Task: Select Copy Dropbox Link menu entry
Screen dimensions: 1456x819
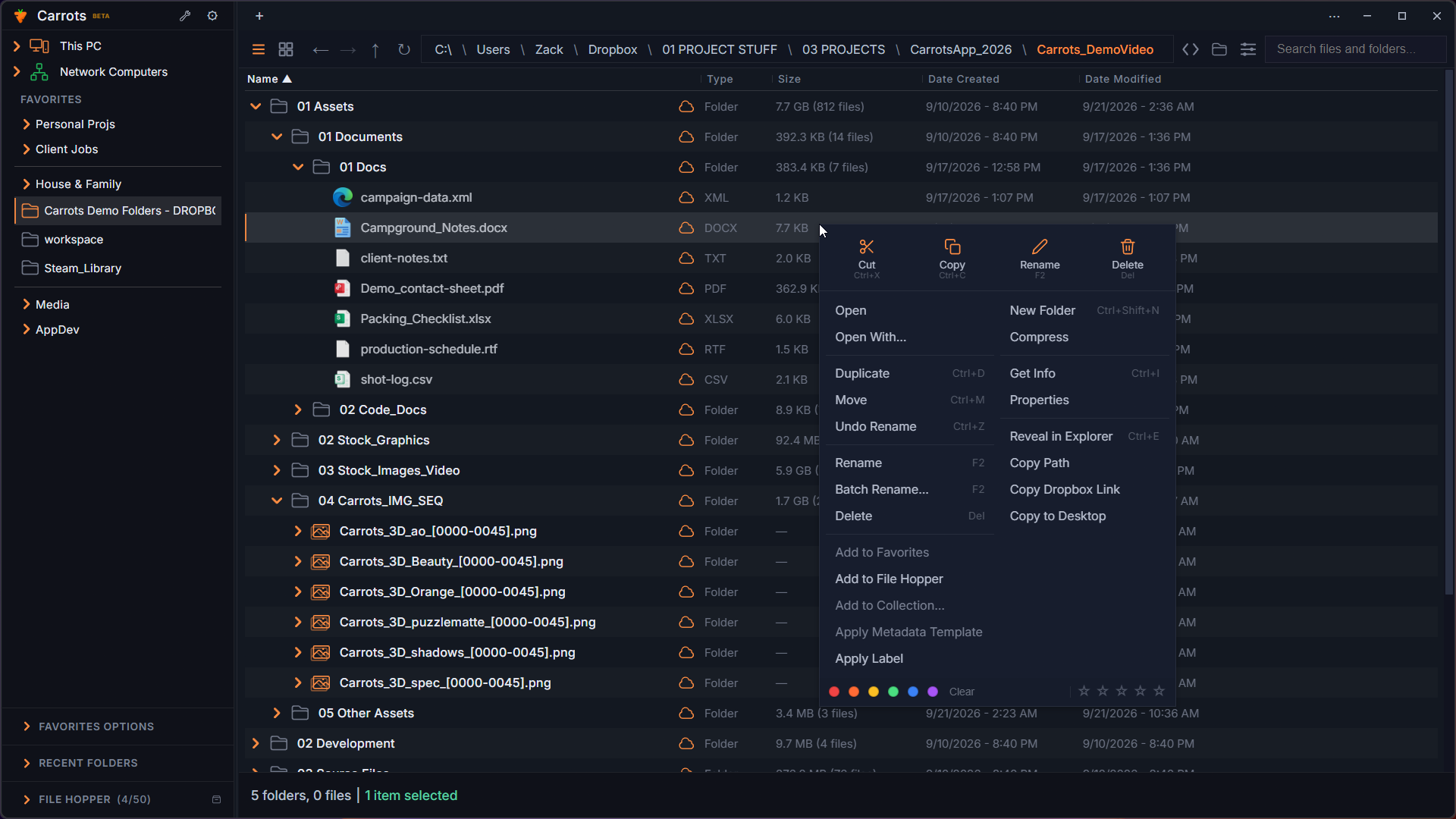Action: (x=1065, y=489)
